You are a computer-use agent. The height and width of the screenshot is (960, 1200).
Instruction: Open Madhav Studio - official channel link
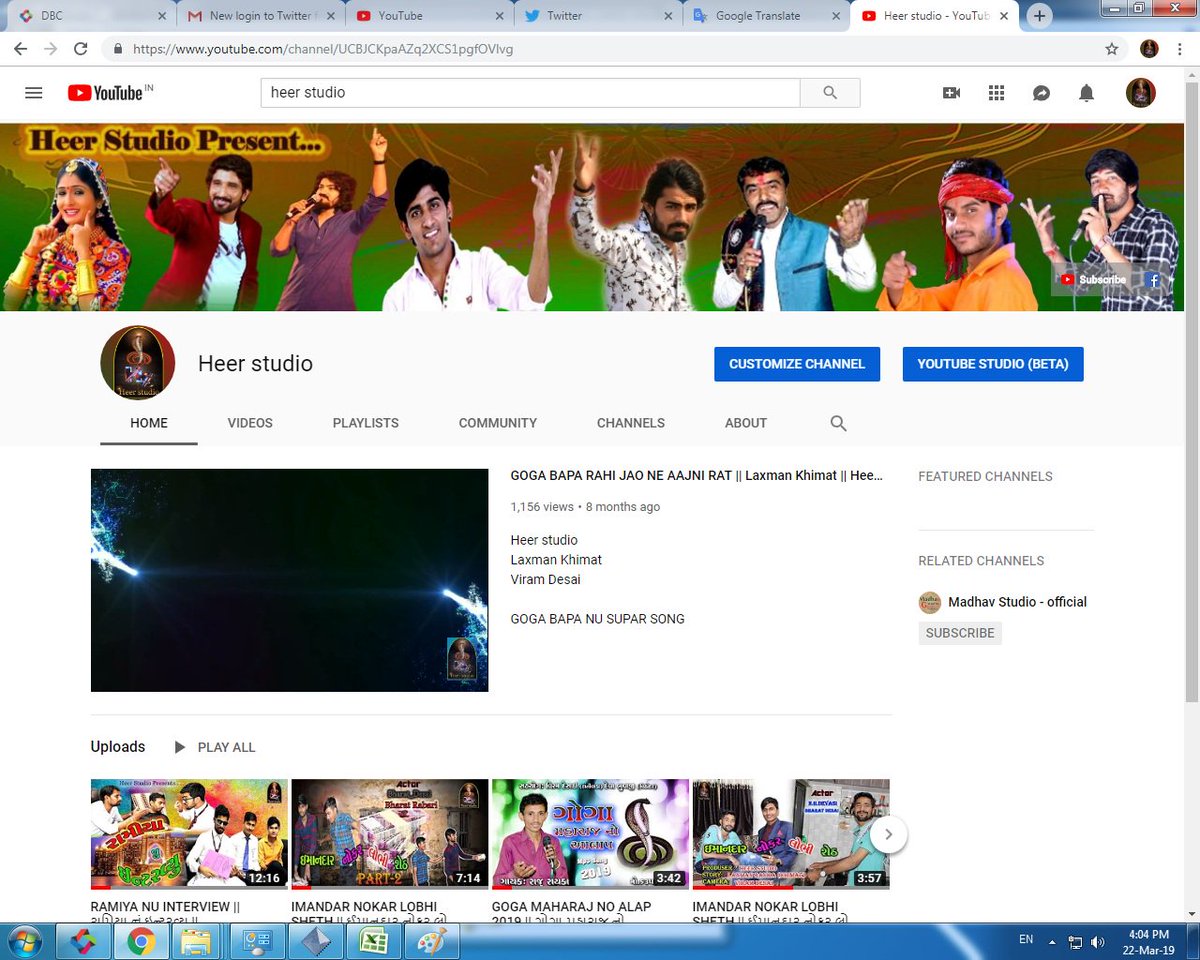(x=1017, y=602)
